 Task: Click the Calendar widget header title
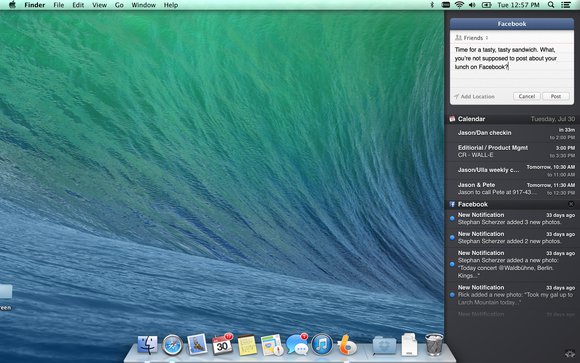(x=471, y=119)
